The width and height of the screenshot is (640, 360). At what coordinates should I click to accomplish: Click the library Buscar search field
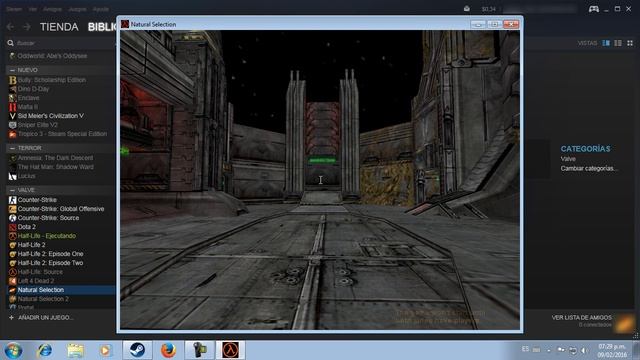[61, 43]
